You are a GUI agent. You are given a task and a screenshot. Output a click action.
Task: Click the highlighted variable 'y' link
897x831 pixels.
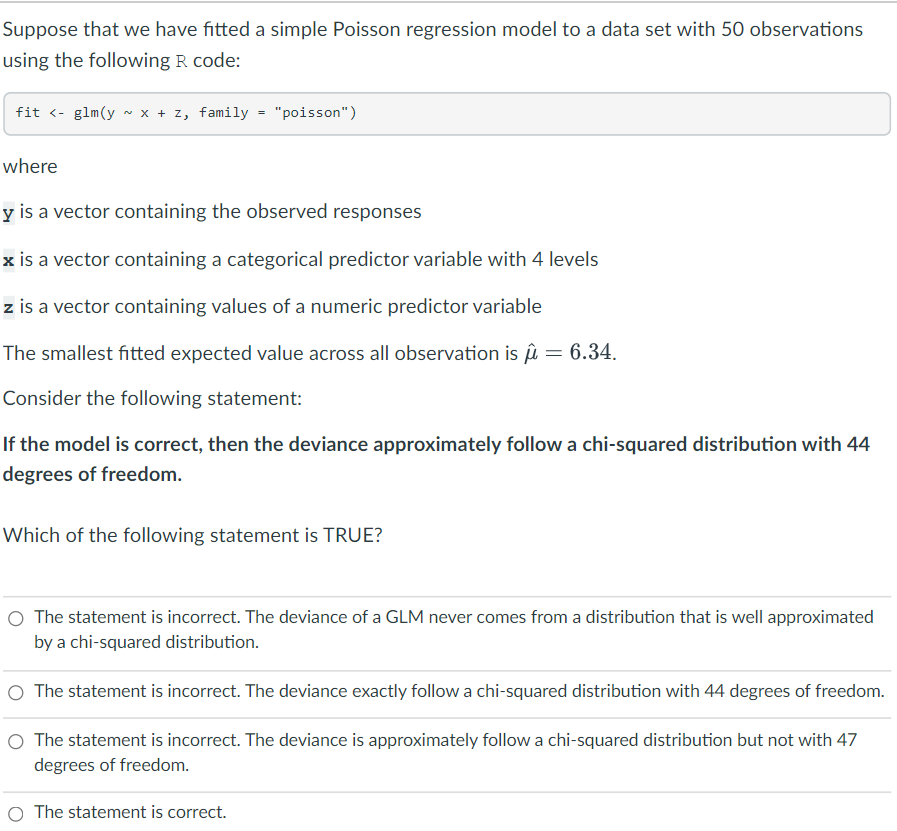click(8, 211)
